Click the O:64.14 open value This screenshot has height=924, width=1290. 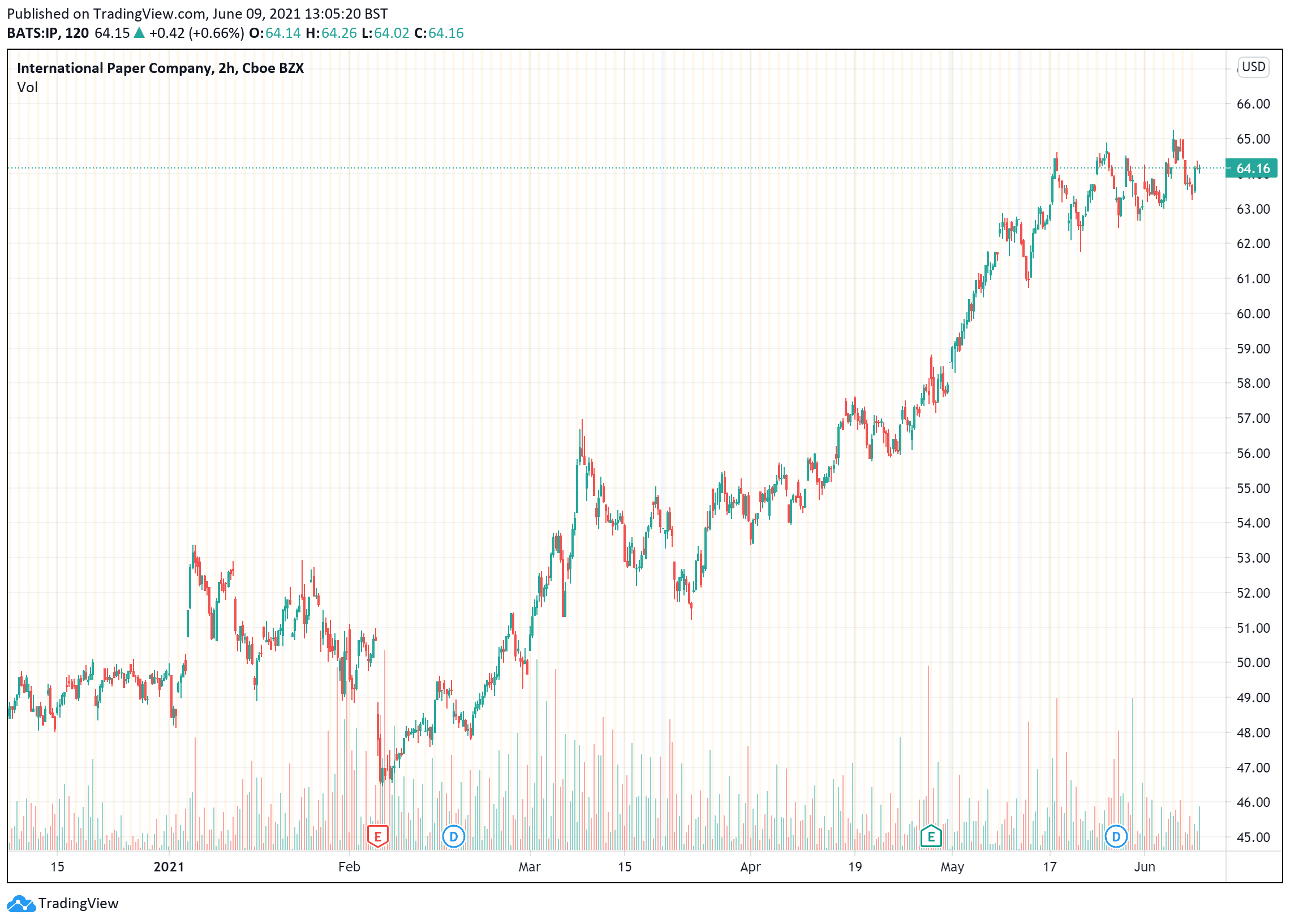(275, 33)
